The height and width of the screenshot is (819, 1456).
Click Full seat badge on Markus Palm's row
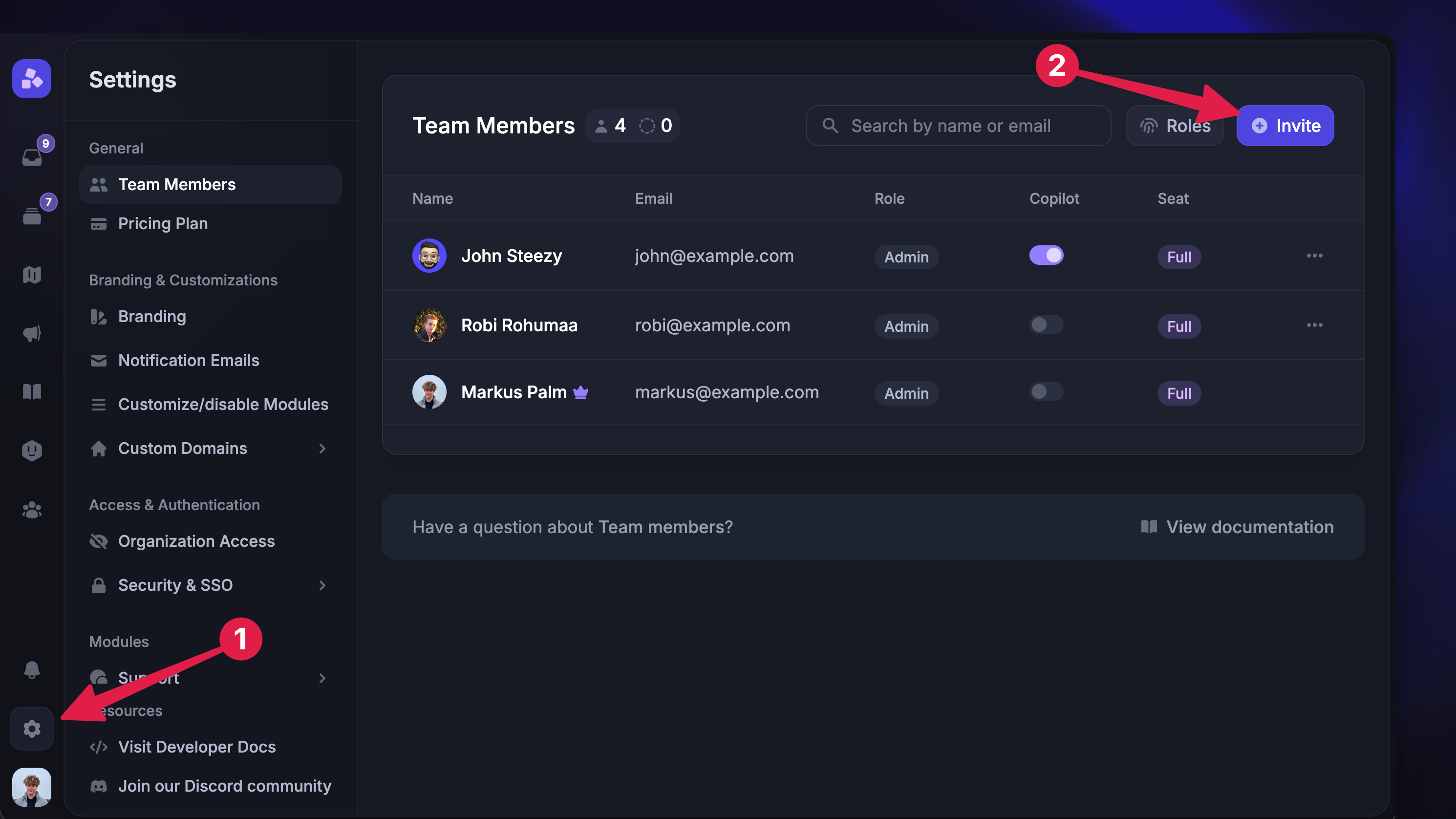(x=1179, y=393)
